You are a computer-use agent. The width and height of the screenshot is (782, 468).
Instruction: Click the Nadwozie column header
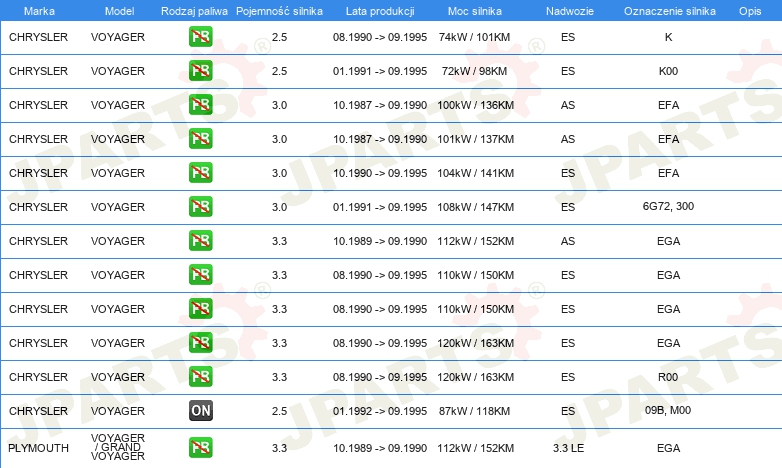click(x=570, y=11)
